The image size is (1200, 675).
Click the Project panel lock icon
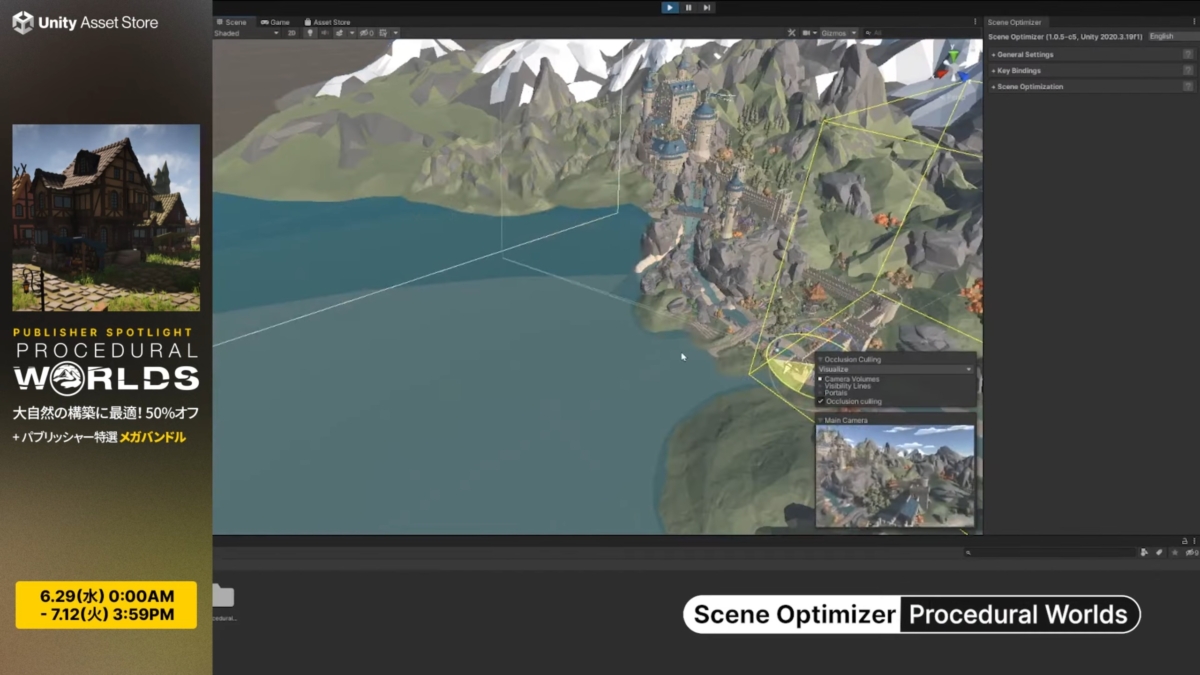point(1185,541)
